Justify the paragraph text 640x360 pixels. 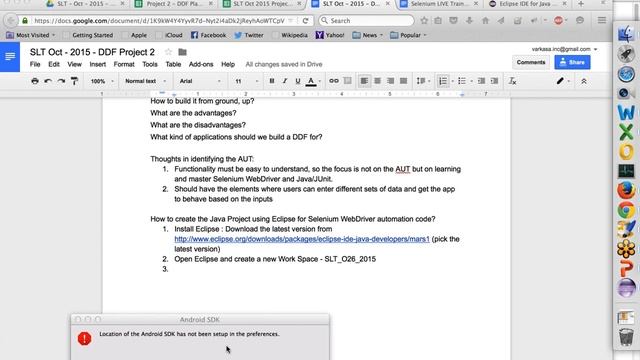click(x=404, y=81)
